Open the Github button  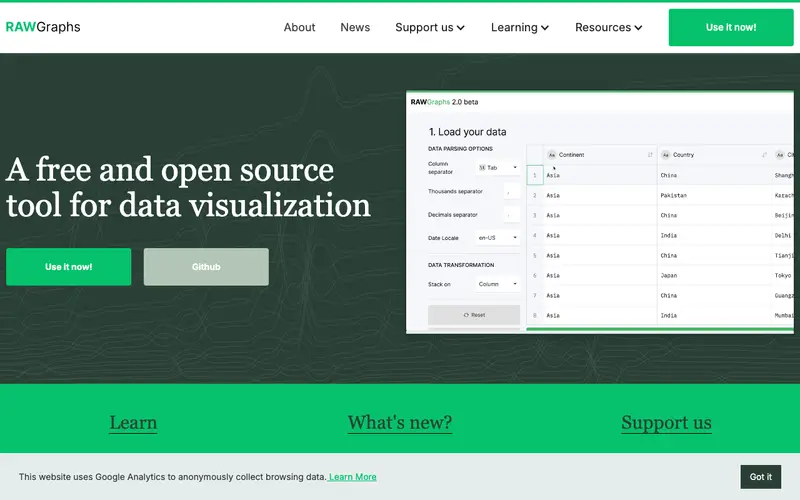pos(206,267)
